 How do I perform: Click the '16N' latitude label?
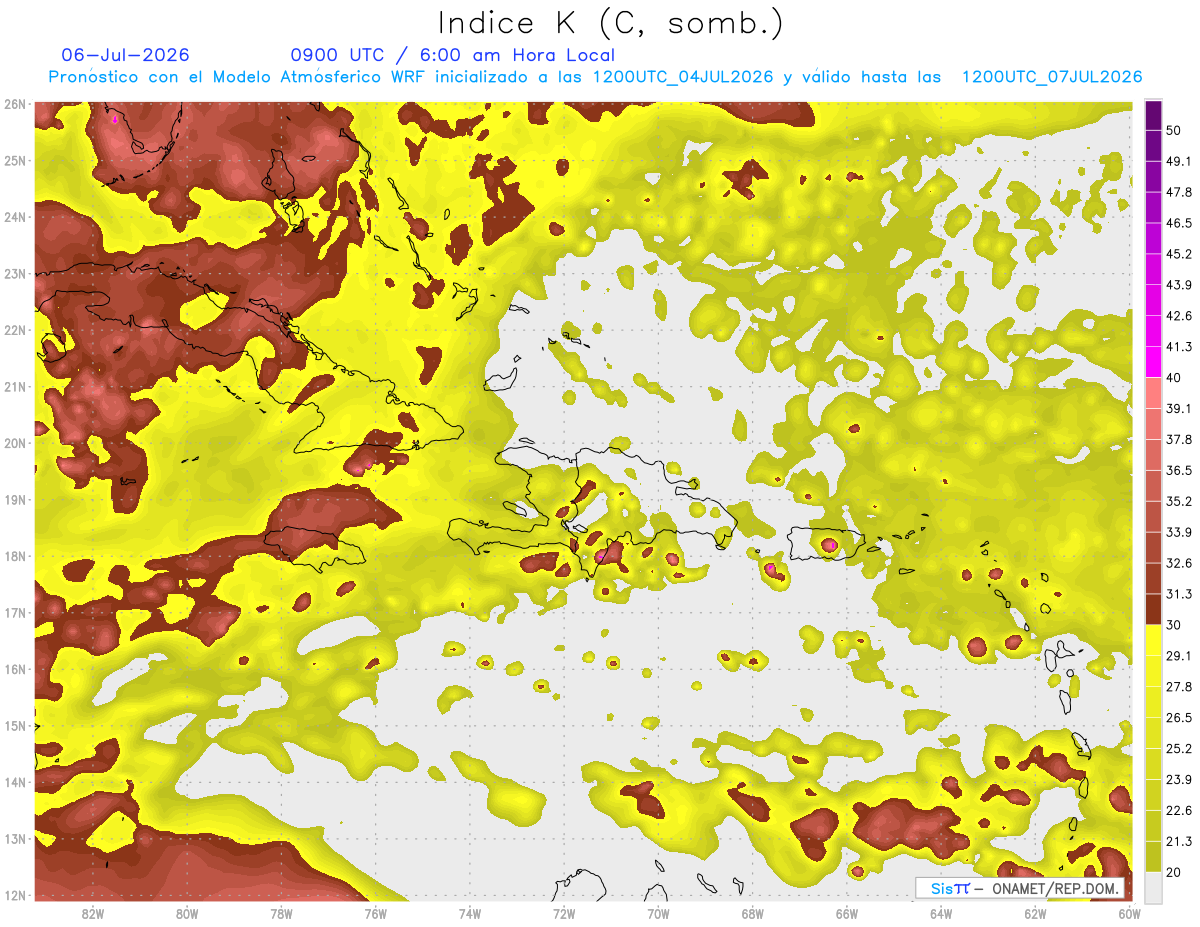click(x=15, y=669)
